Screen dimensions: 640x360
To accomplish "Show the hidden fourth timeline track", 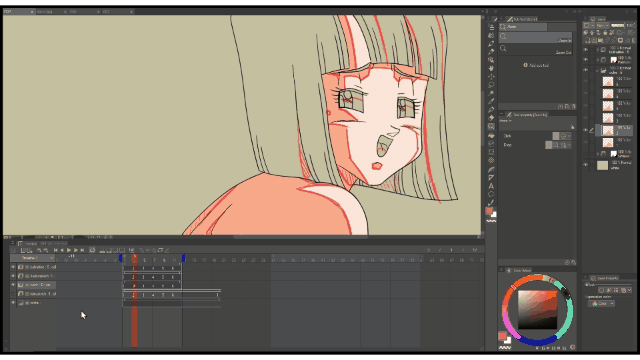I will click(x=13, y=294).
